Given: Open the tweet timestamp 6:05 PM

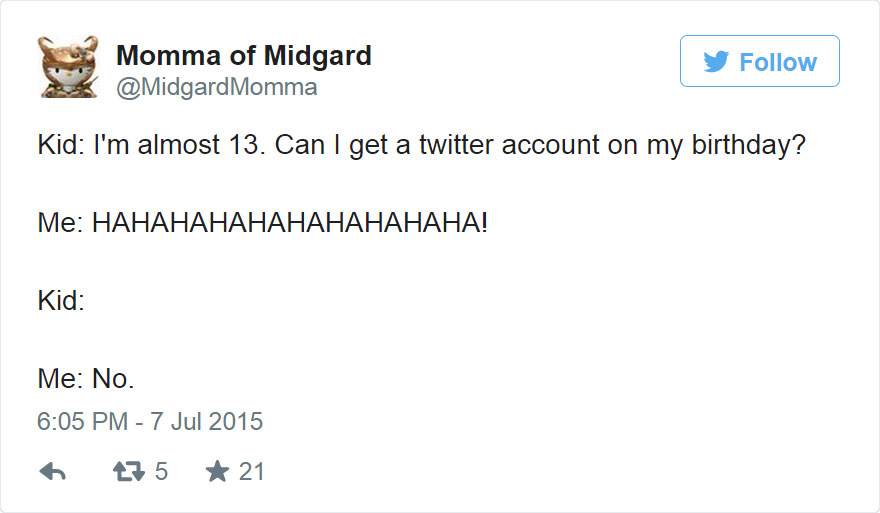Looking at the screenshot, I should 82,421.
